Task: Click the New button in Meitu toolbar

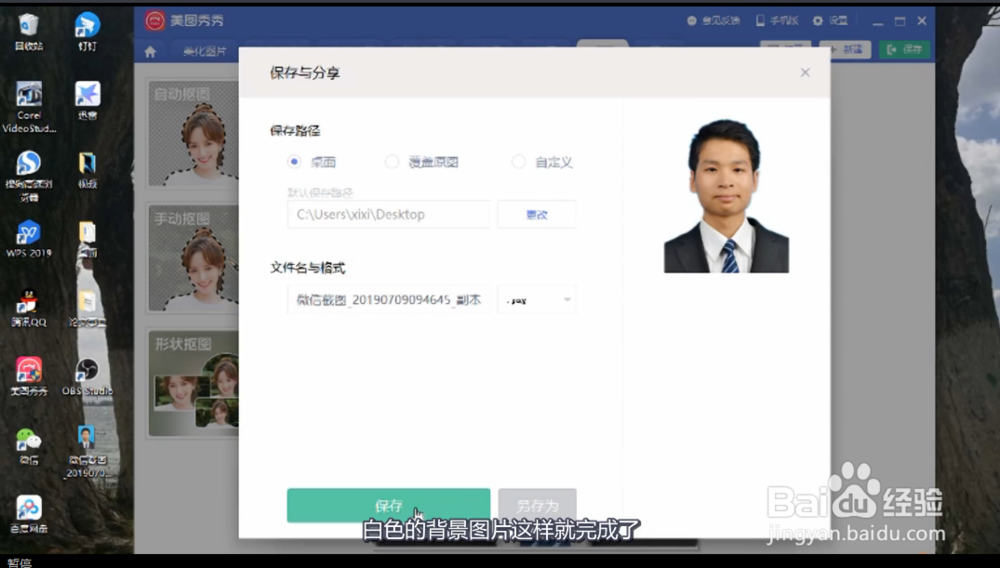Action: click(x=845, y=49)
